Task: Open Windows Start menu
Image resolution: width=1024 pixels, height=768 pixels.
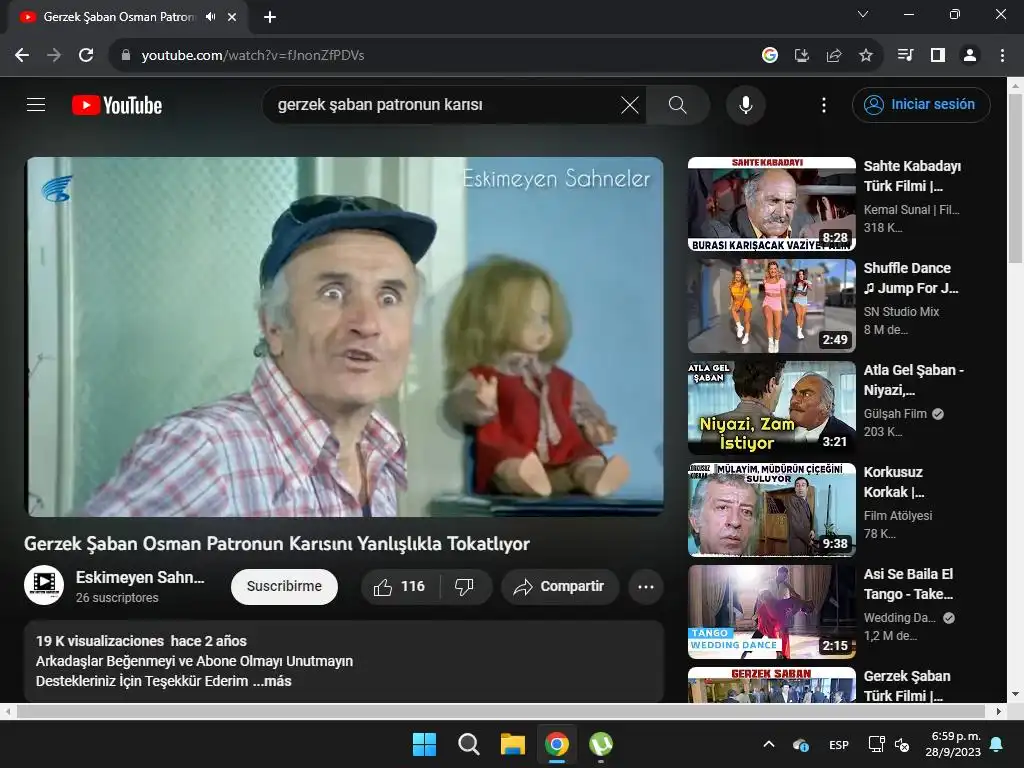Action: tap(424, 744)
